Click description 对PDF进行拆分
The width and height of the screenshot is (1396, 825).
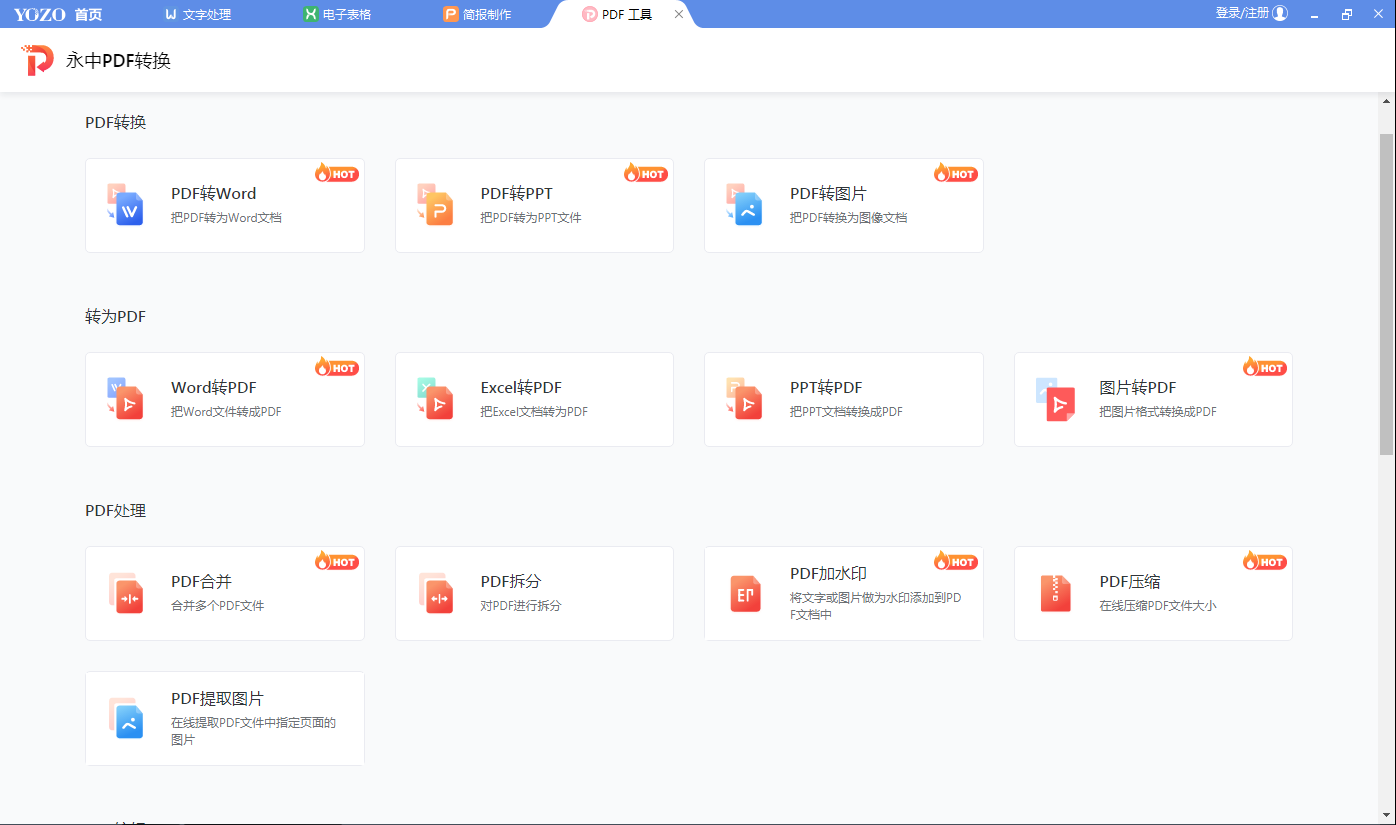(x=521, y=606)
